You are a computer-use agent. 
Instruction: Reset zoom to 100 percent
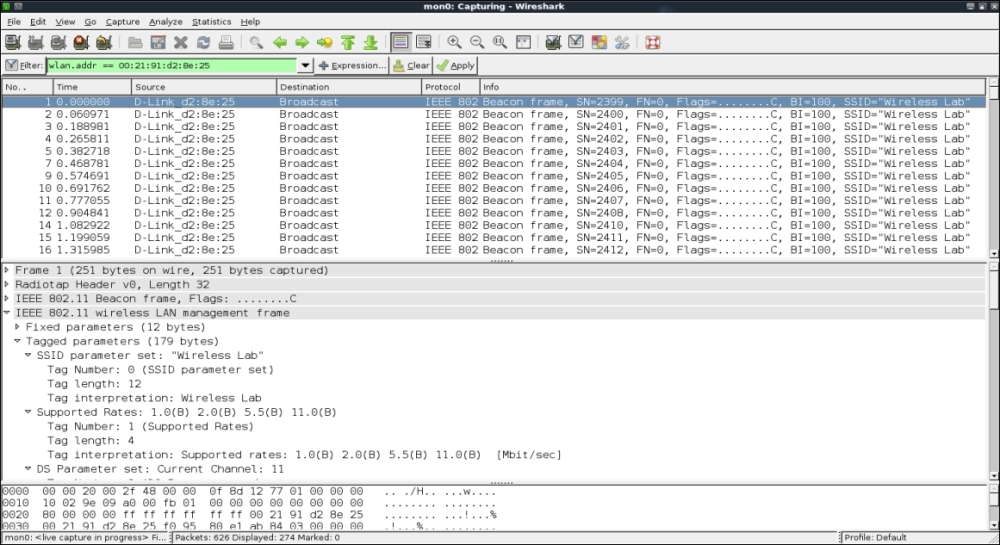coord(500,43)
